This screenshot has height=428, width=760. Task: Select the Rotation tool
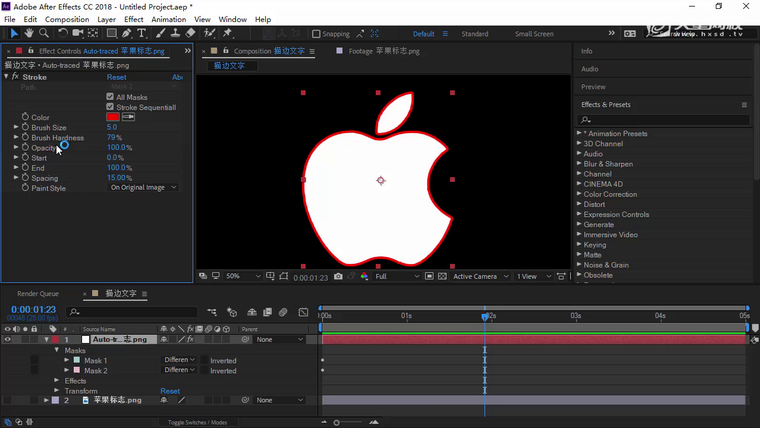62,33
